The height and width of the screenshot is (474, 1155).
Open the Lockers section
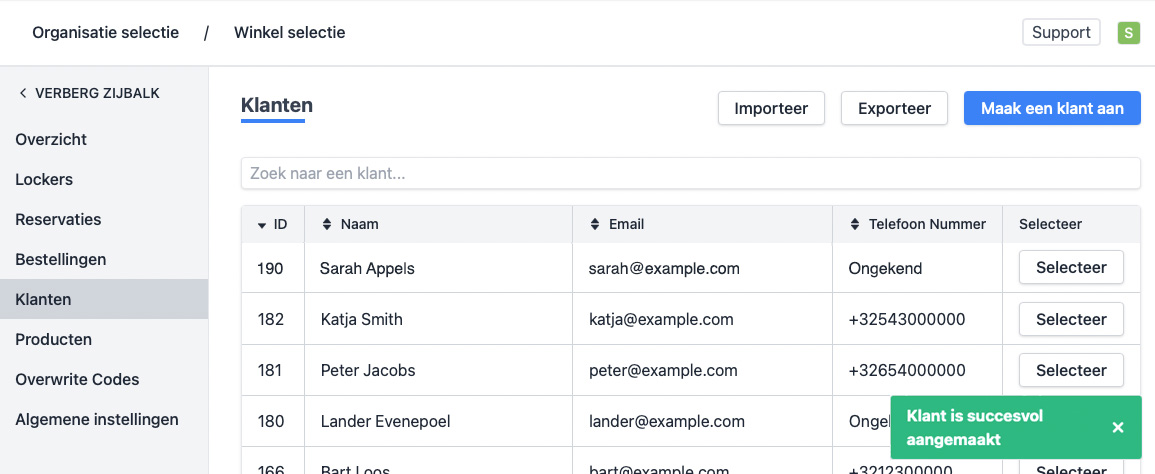click(44, 180)
